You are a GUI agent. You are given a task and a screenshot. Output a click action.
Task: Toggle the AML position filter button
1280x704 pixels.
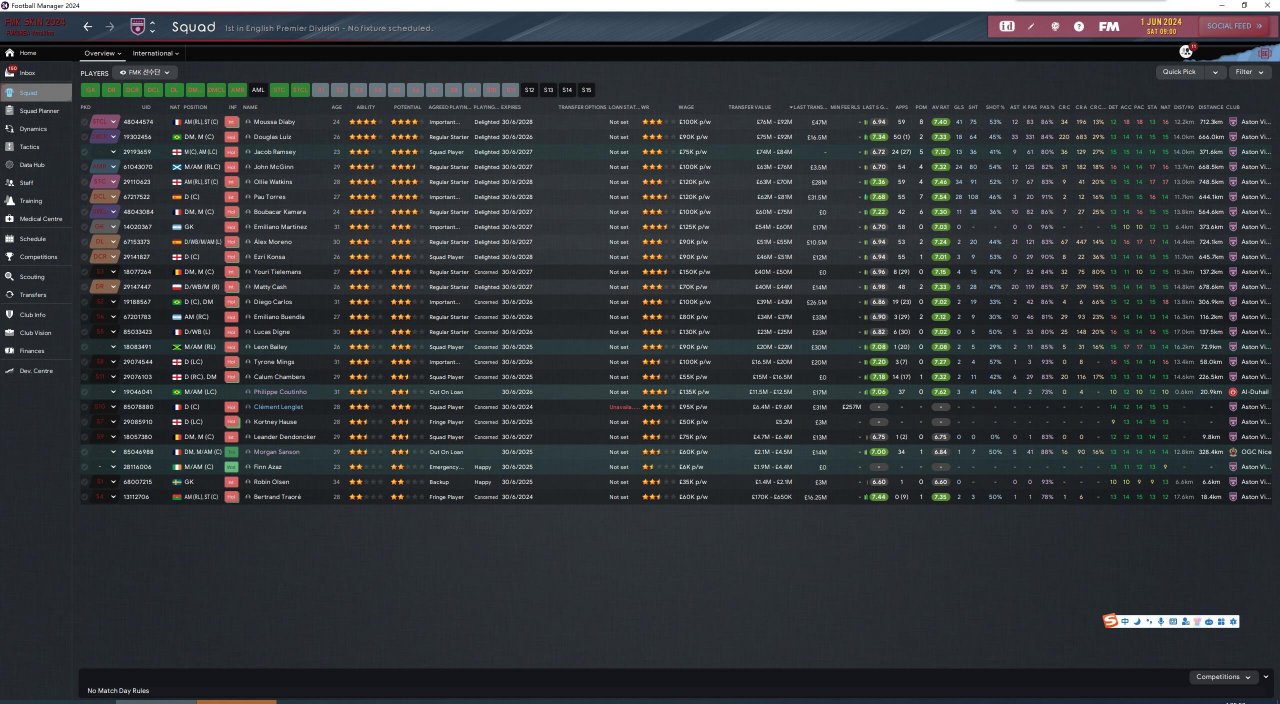pyautogui.click(x=258, y=90)
